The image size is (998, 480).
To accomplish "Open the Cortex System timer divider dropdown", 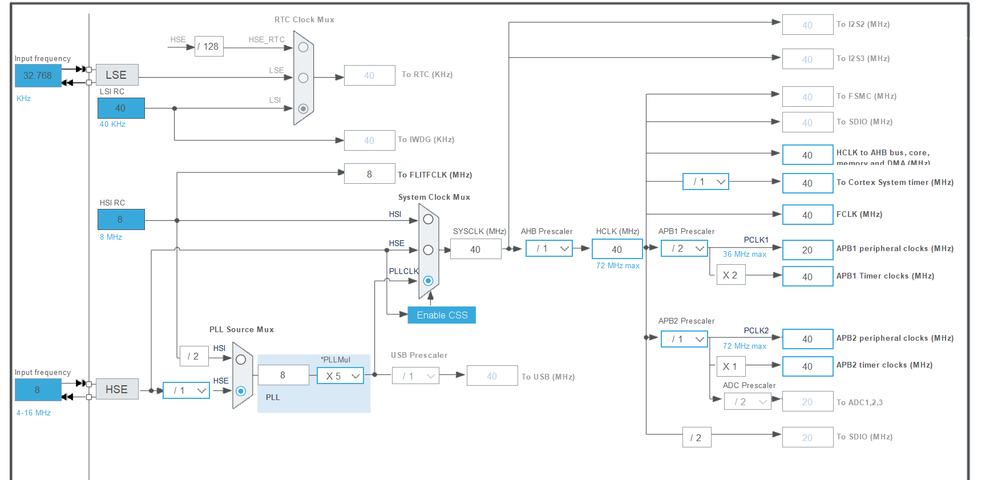I will point(706,181).
